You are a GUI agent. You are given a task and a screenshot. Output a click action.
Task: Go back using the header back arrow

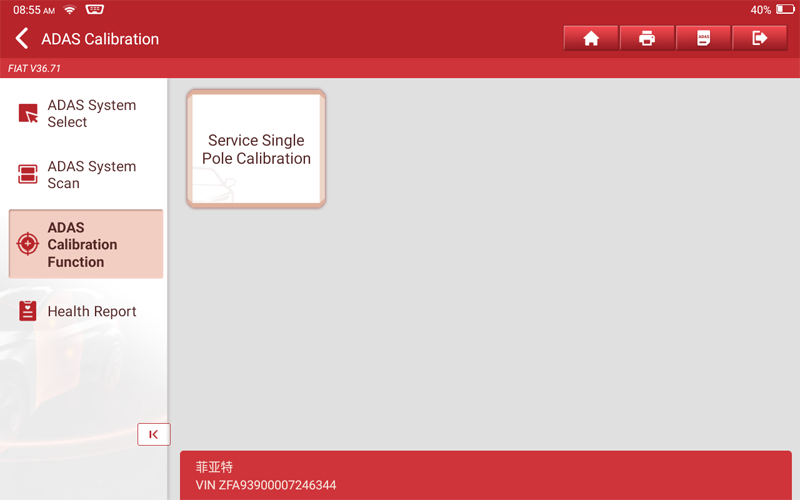(x=22, y=39)
